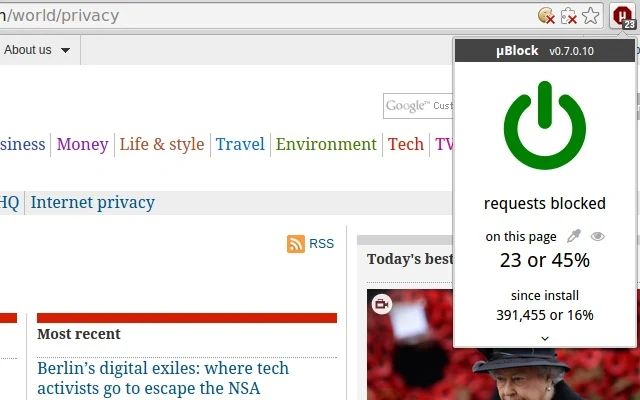Open the Life & style section

[162, 144]
